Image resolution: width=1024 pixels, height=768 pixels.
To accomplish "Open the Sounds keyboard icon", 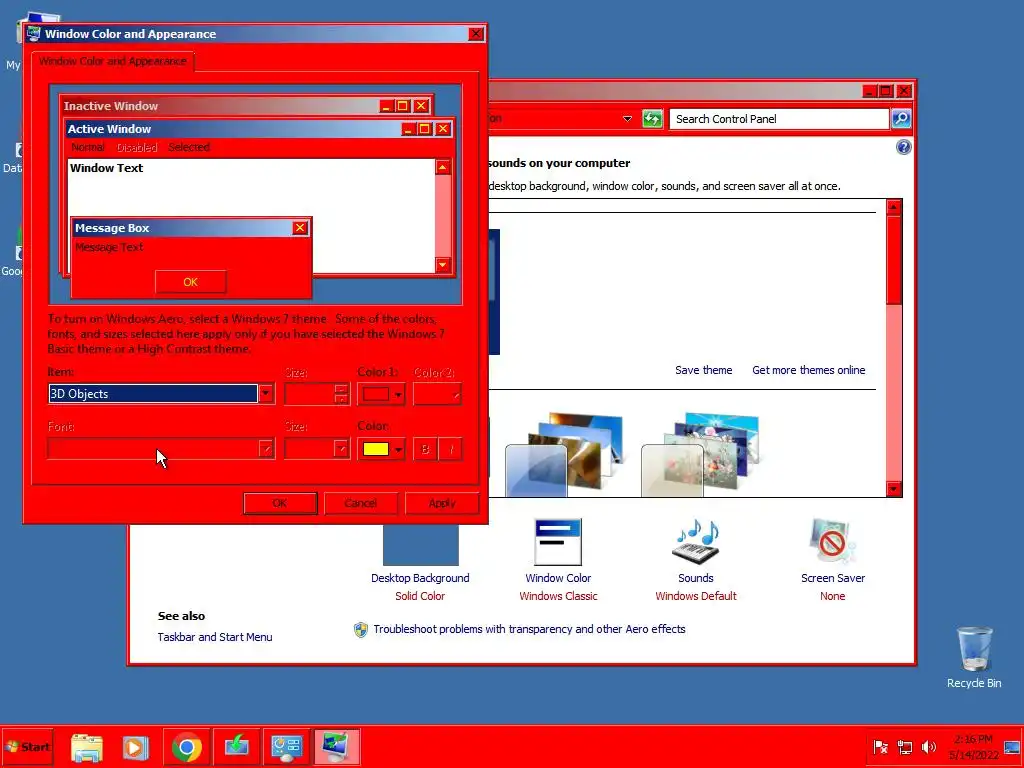I will pos(696,541).
